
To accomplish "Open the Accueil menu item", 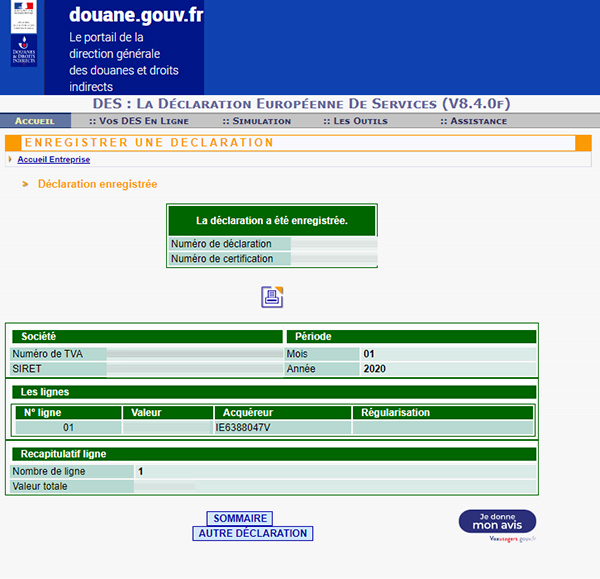I will 34,121.
